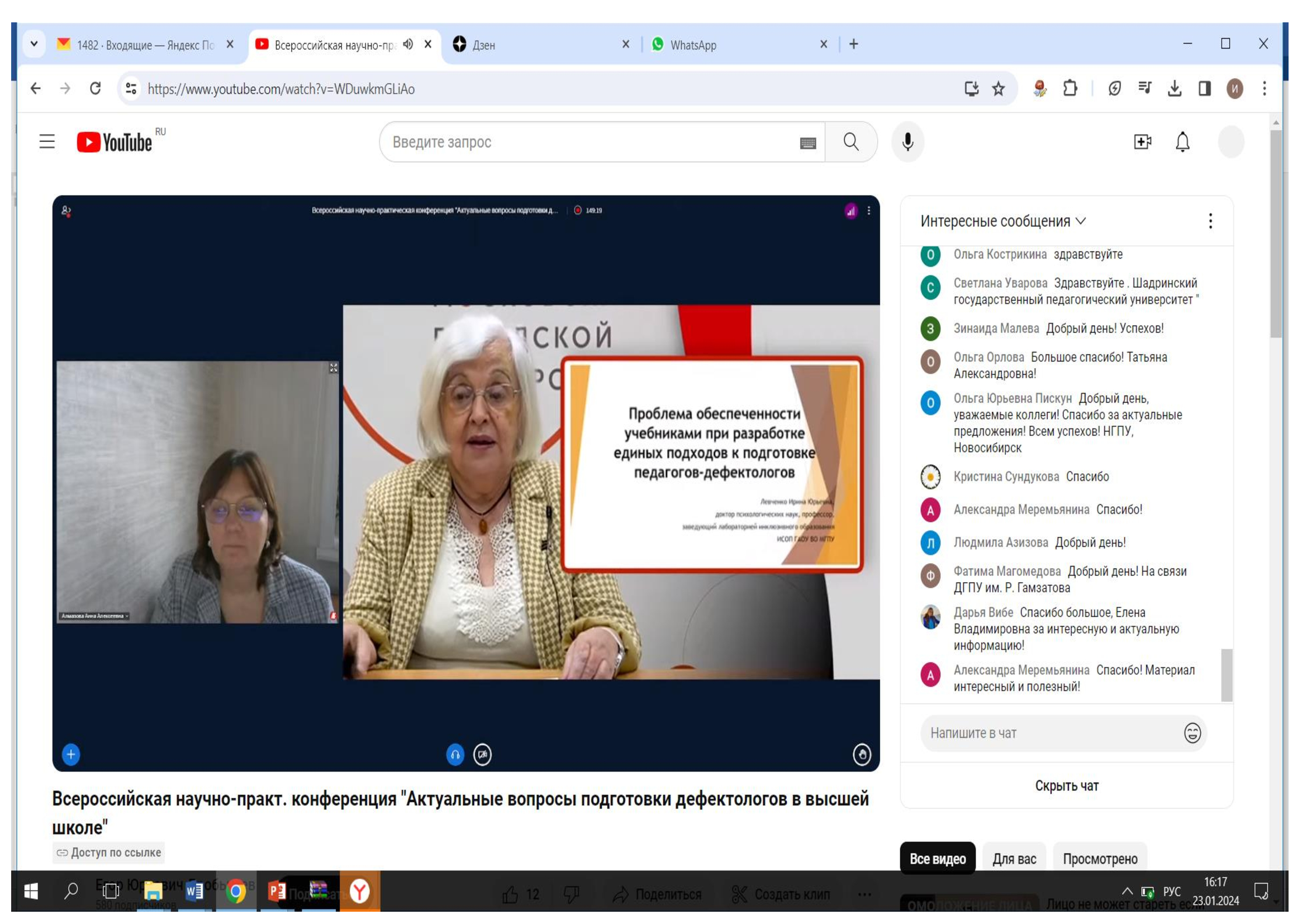Expand the "Интересные сообщения" chat mode dropdown
The width and height of the screenshot is (1307, 924).
point(1003,221)
